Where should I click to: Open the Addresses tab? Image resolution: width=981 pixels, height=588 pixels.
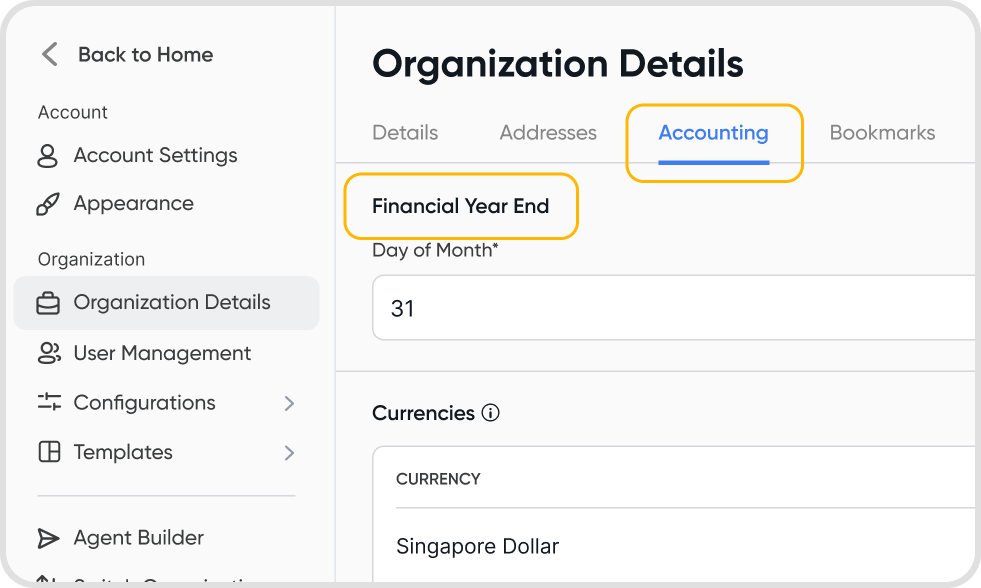[x=548, y=133]
